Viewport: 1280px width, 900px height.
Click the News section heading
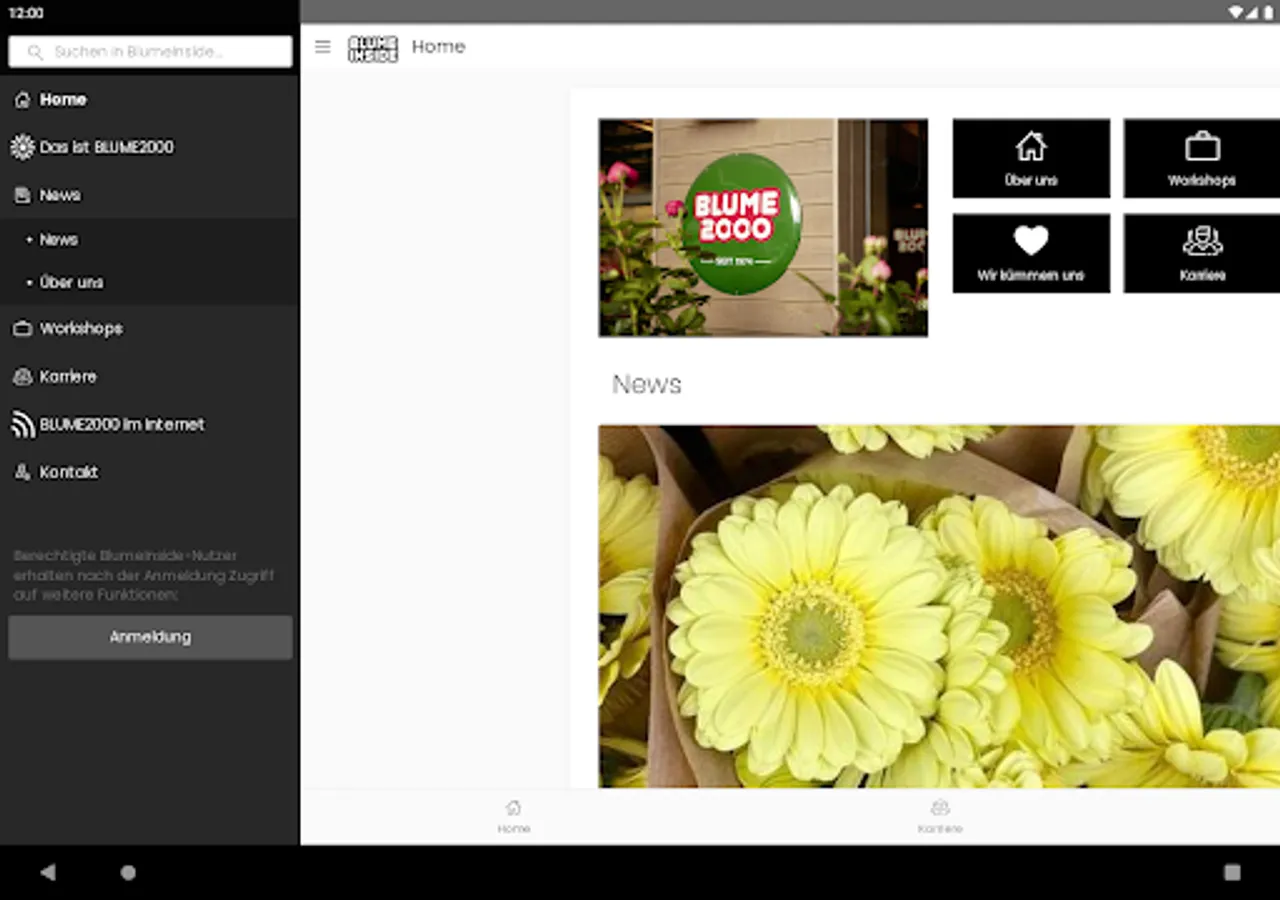[647, 384]
